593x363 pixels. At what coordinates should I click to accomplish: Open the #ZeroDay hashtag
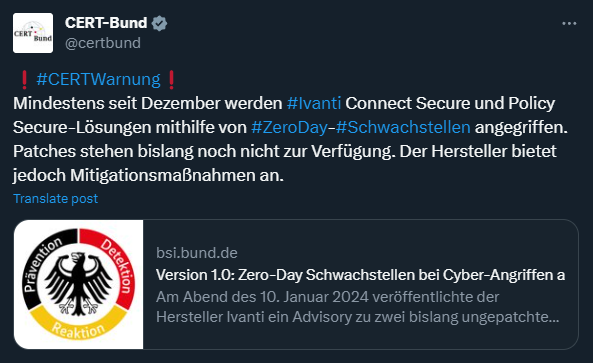click(x=289, y=127)
